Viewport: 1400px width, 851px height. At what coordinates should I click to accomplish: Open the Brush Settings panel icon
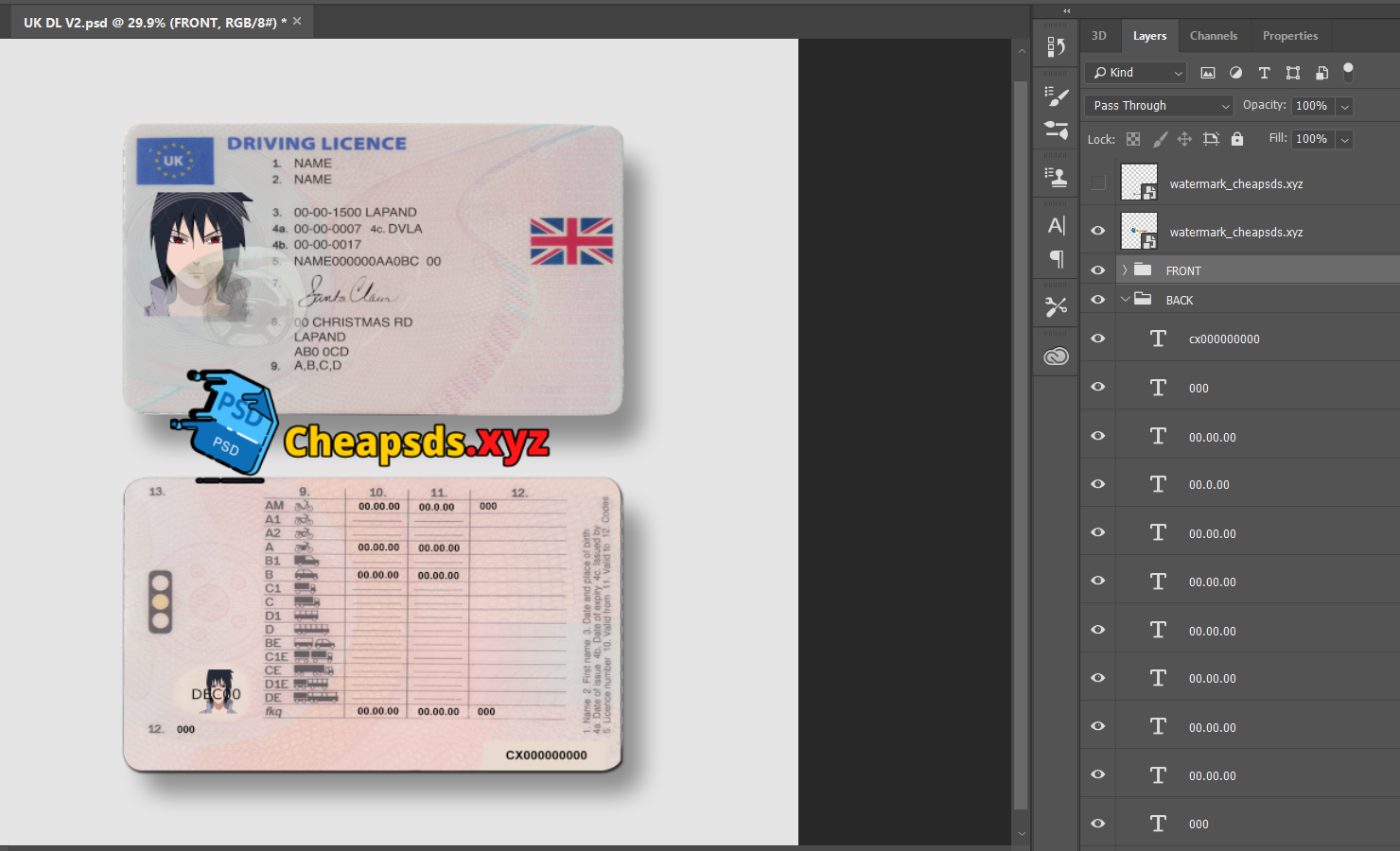[x=1056, y=96]
